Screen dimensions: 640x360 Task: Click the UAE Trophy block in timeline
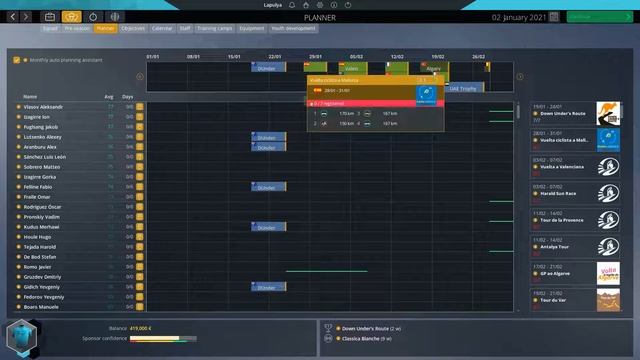(465, 88)
